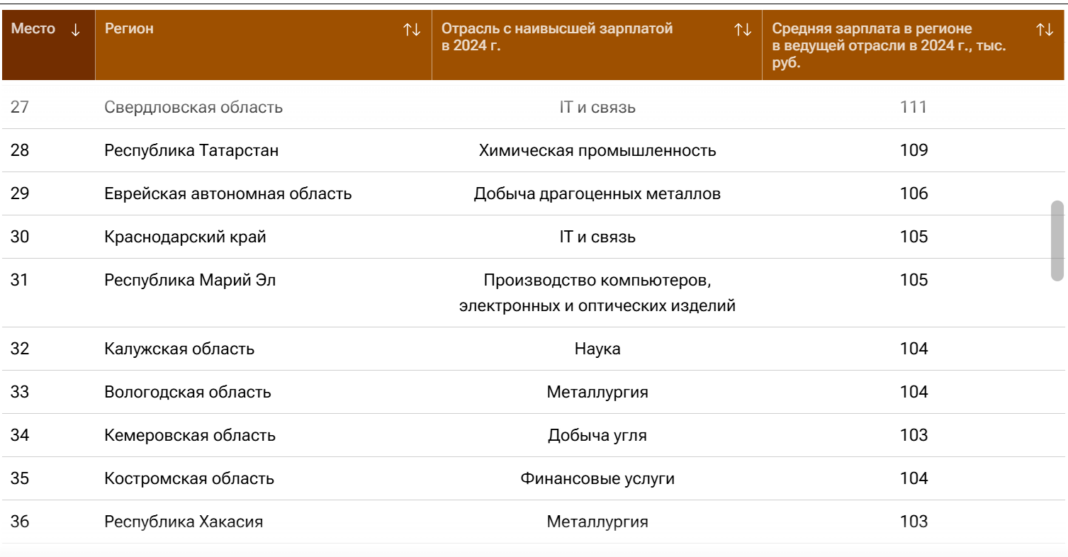Click Костромская область region name
This screenshot has height=557, width=1068.
click(189, 478)
